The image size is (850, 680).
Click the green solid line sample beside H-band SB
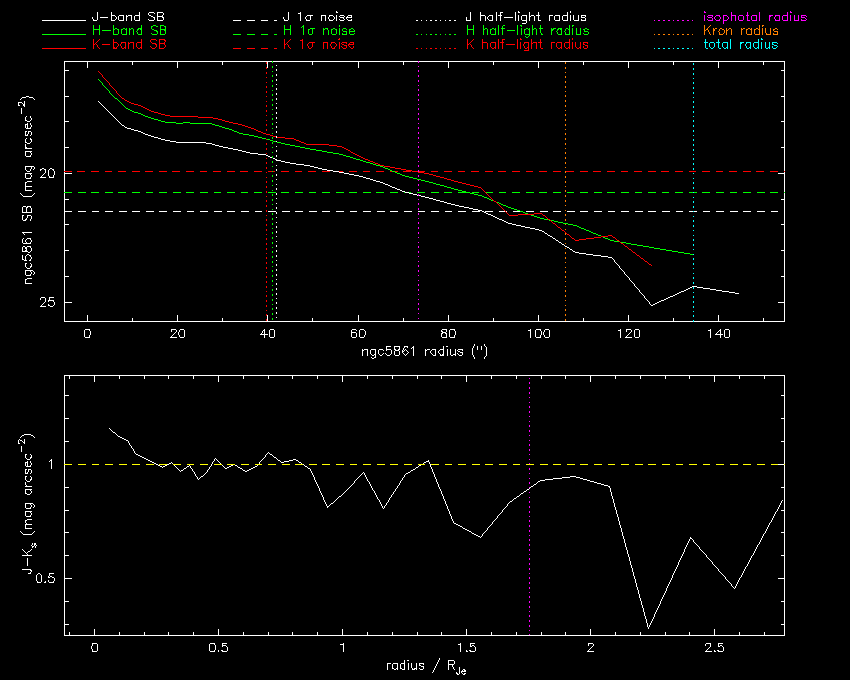pyautogui.click(x=64, y=35)
